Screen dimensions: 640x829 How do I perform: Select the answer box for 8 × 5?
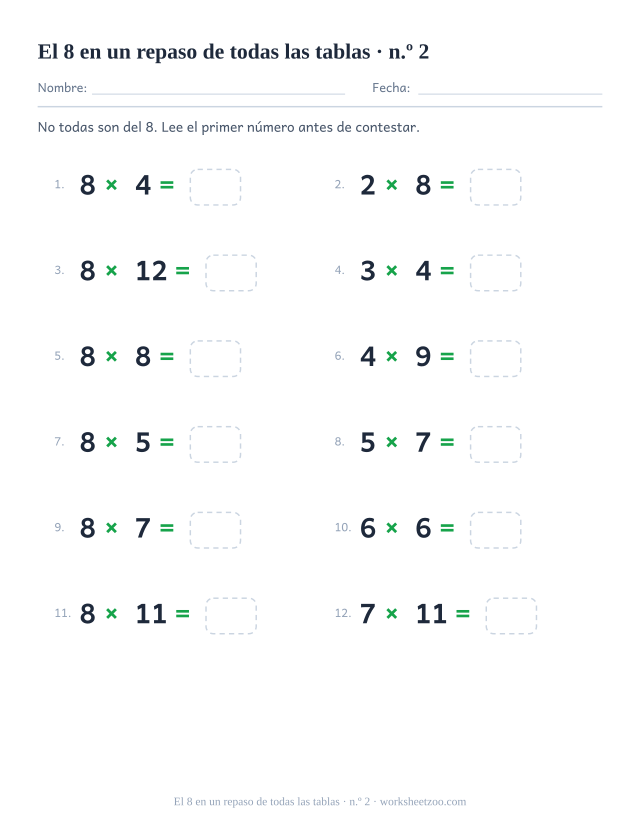click(215, 444)
